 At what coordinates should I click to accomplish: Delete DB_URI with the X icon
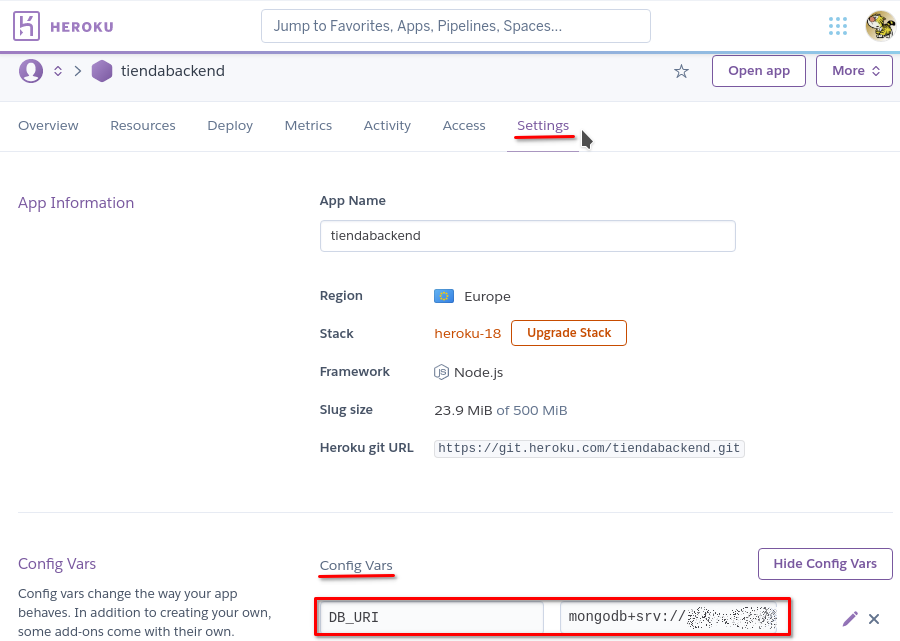coord(874,619)
